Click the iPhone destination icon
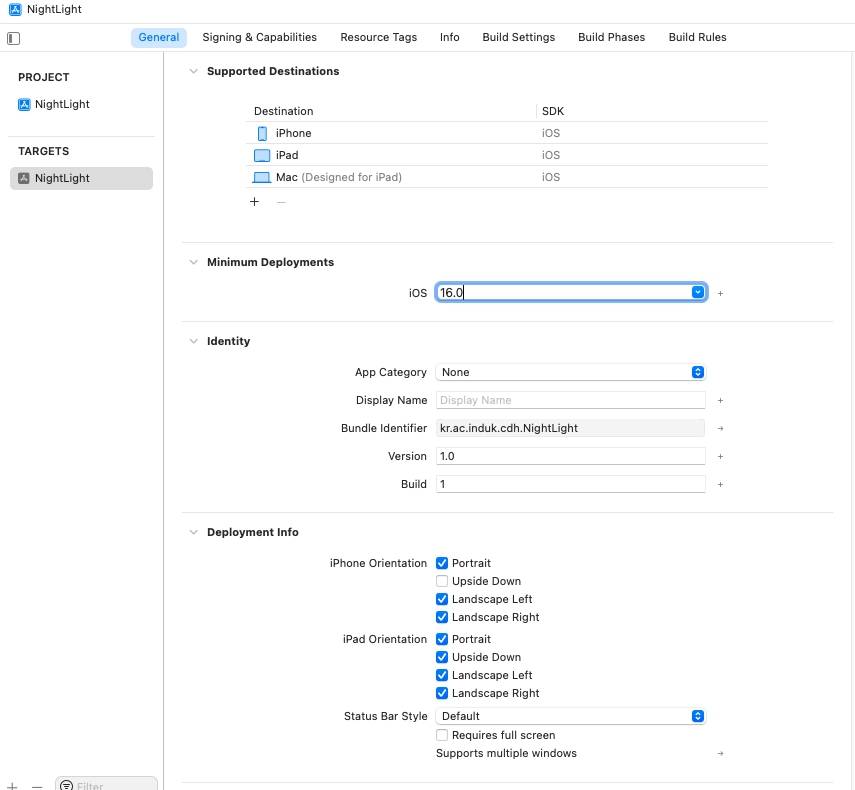Image resolution: width=855 pixels, height=790 pixels. [262, 133]
